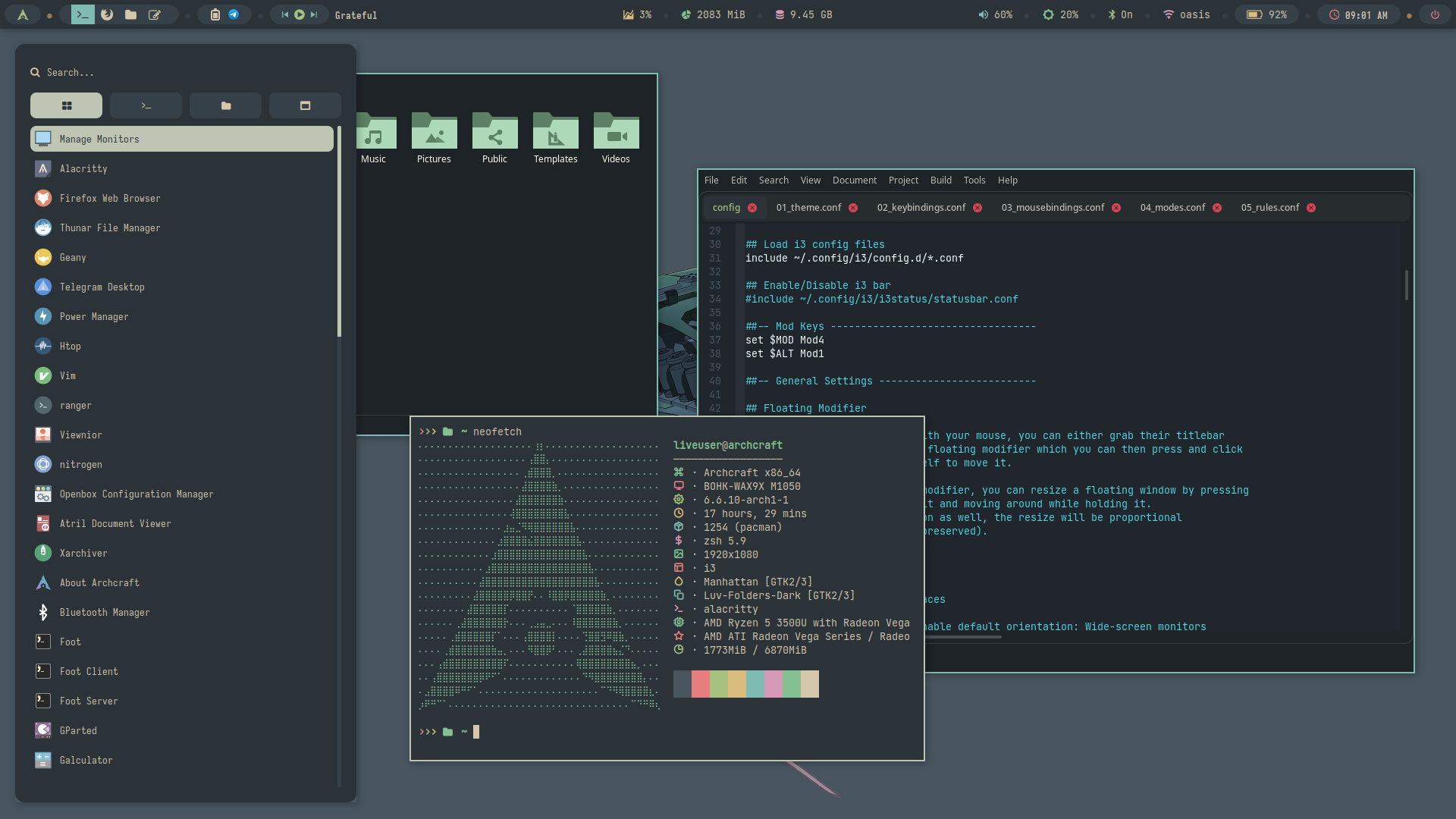Image resolution: width=1456 pixels, height=819 pixels.
Task: Open the clipboard icon in the top bar
Action: [x=215, y=14]
